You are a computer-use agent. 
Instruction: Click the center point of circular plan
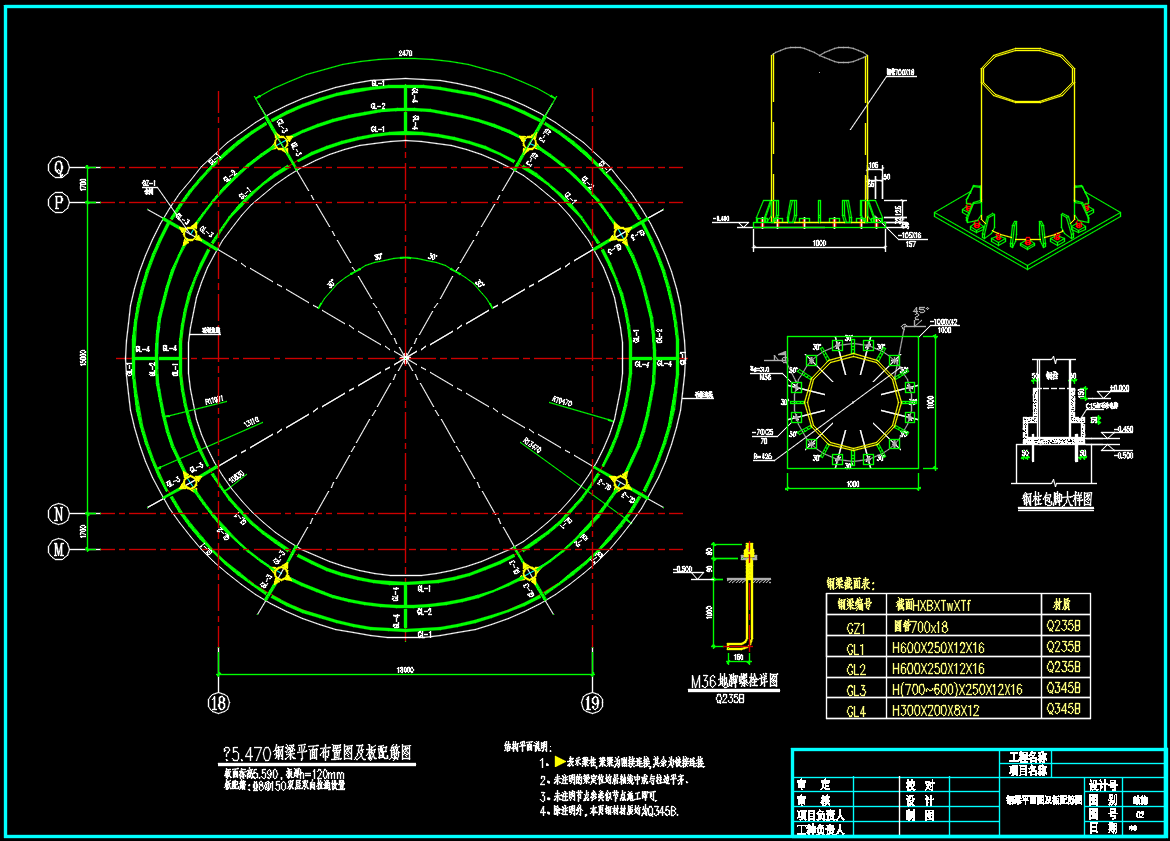(x=404, y=356)
